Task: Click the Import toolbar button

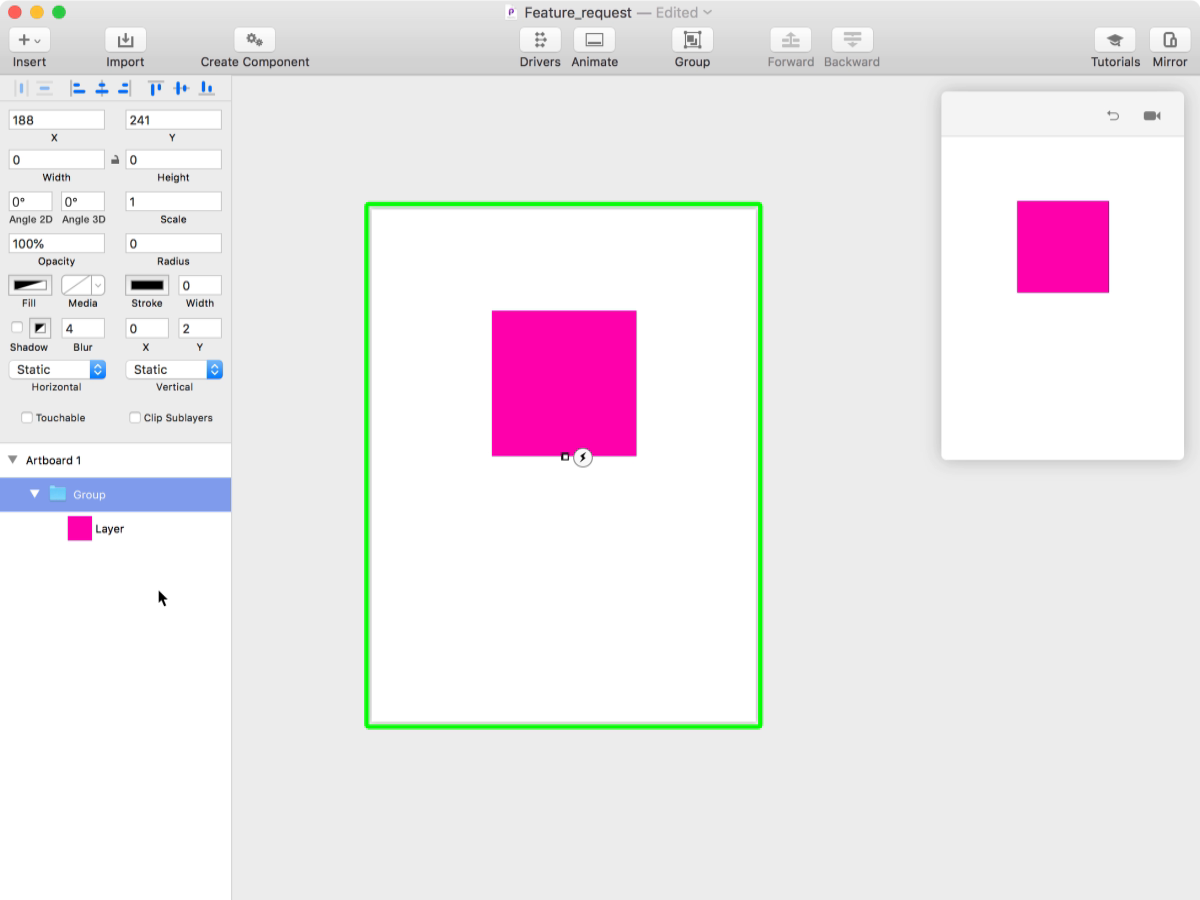Action: coord(125,40)
